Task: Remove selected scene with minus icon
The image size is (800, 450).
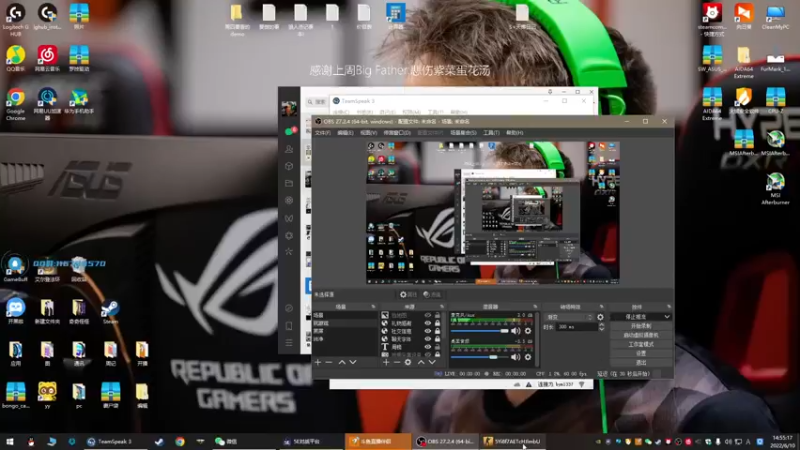Action: pyautogui.click(x=329, y=362)
